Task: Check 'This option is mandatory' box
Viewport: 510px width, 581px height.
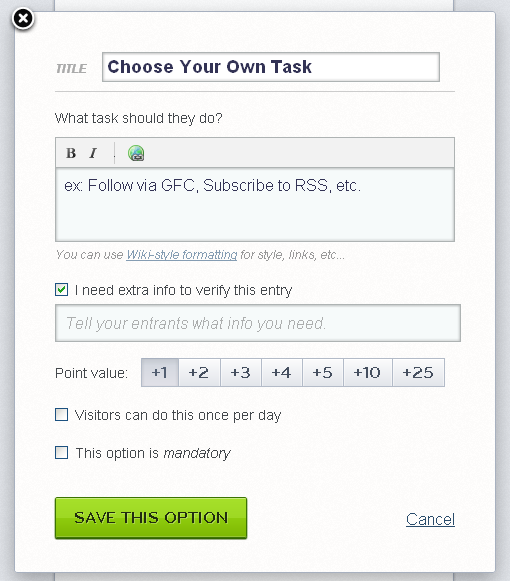Action: click(62, 452)
